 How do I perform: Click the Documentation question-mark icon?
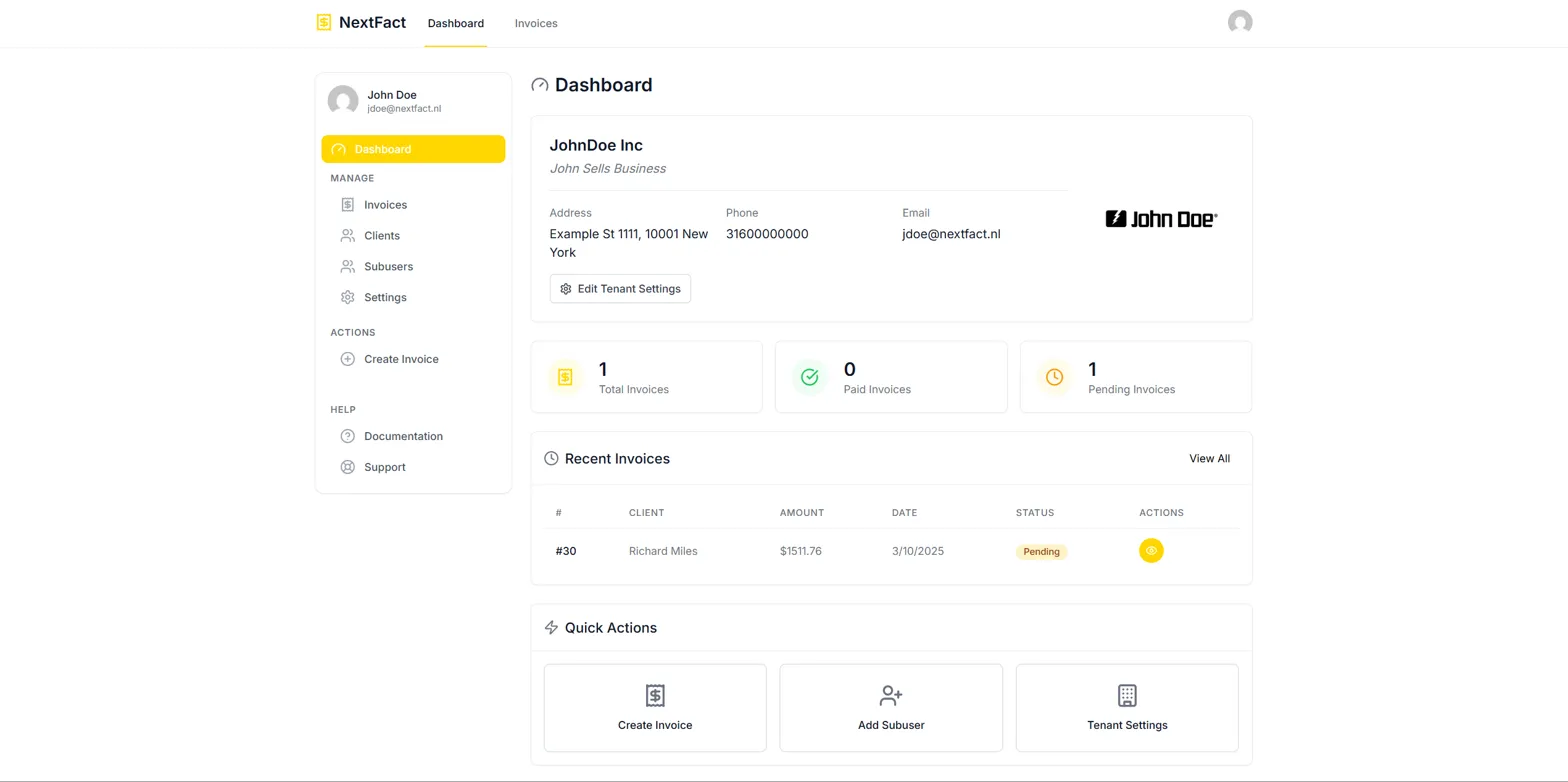coord(347,436)
